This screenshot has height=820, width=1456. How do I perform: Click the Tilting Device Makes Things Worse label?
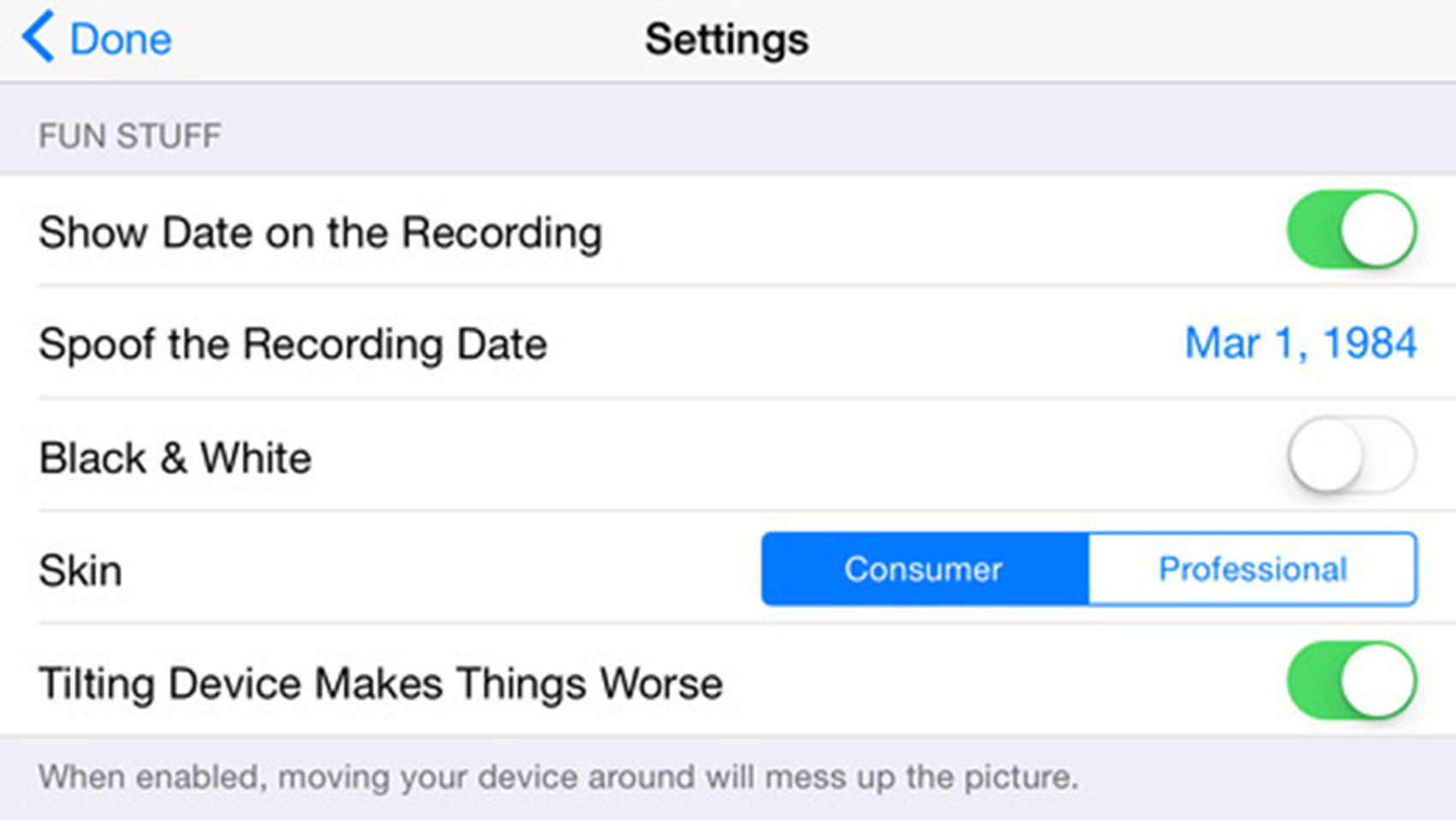click(380, 684)
